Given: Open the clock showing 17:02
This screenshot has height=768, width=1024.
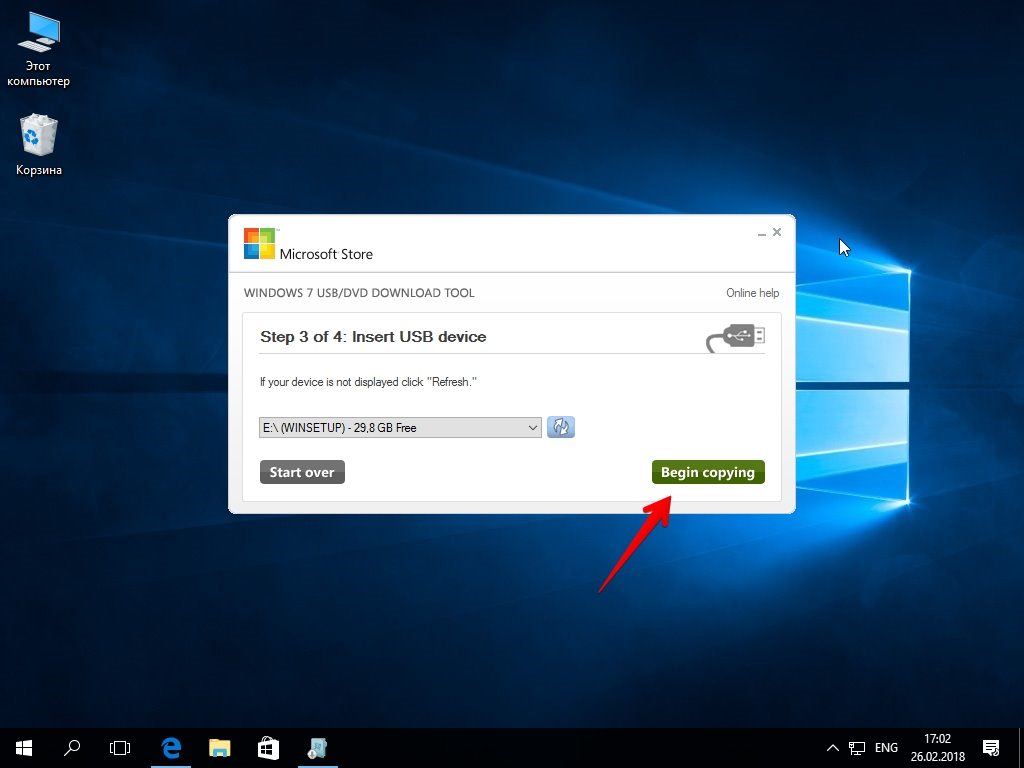Looking at the screenshot, I should [x=938, y=748].
